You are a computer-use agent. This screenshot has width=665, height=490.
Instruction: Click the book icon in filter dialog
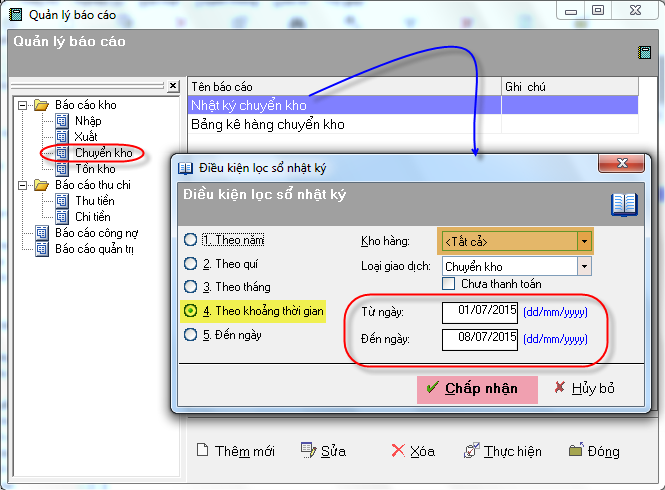click(624, 204)
